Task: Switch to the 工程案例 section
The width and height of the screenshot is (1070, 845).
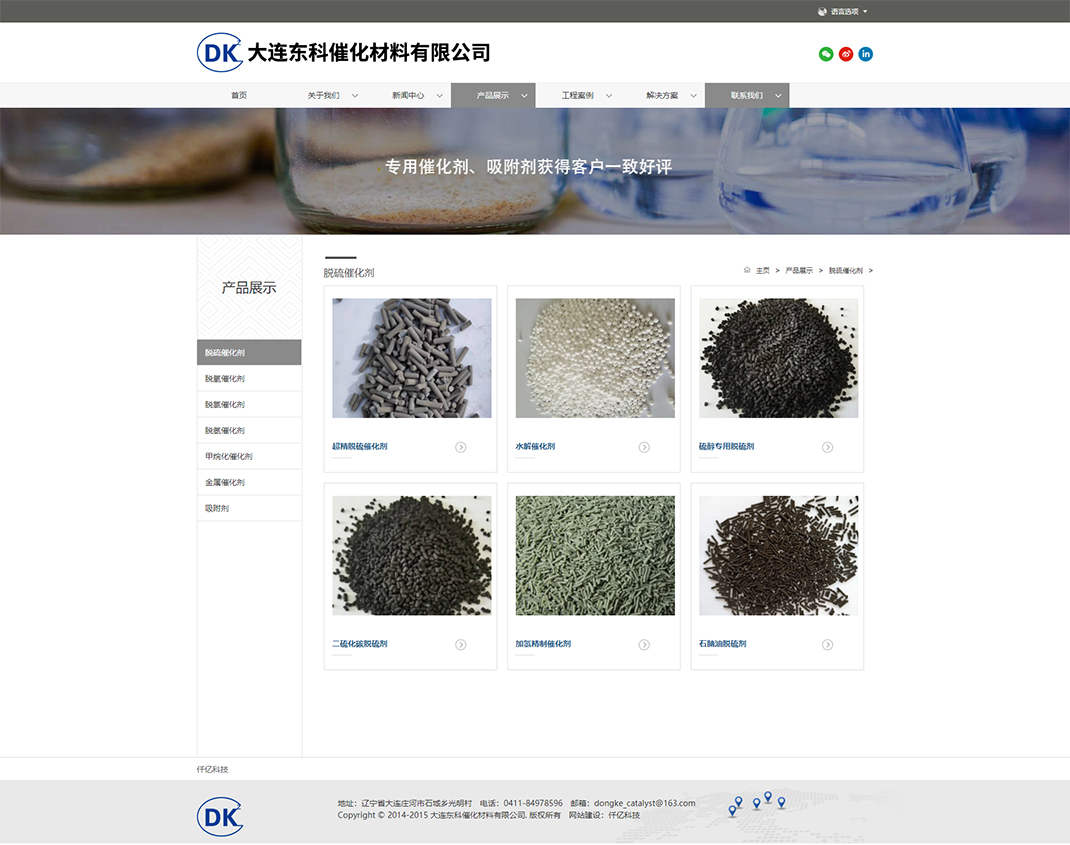Action: coord(580,95)
